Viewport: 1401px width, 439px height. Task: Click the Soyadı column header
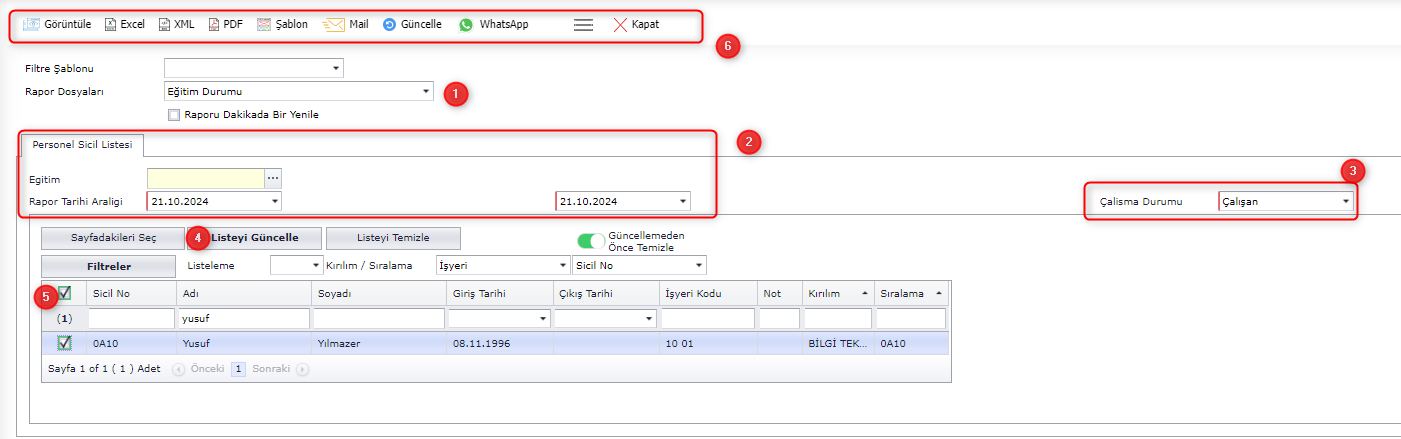coord(378,293)
